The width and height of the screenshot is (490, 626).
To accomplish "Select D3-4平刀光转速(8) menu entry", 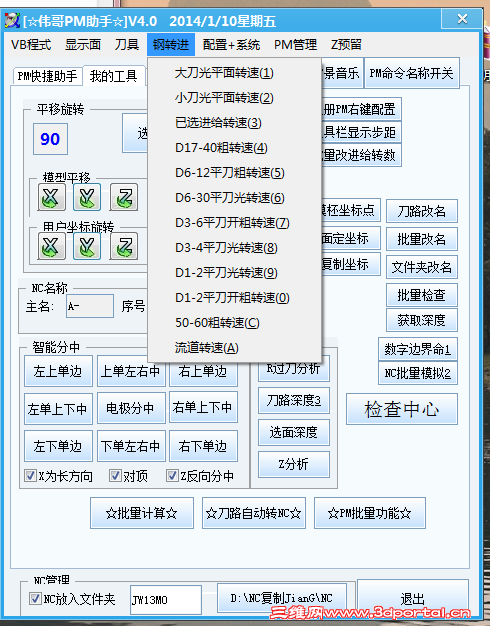I will 234,248.
